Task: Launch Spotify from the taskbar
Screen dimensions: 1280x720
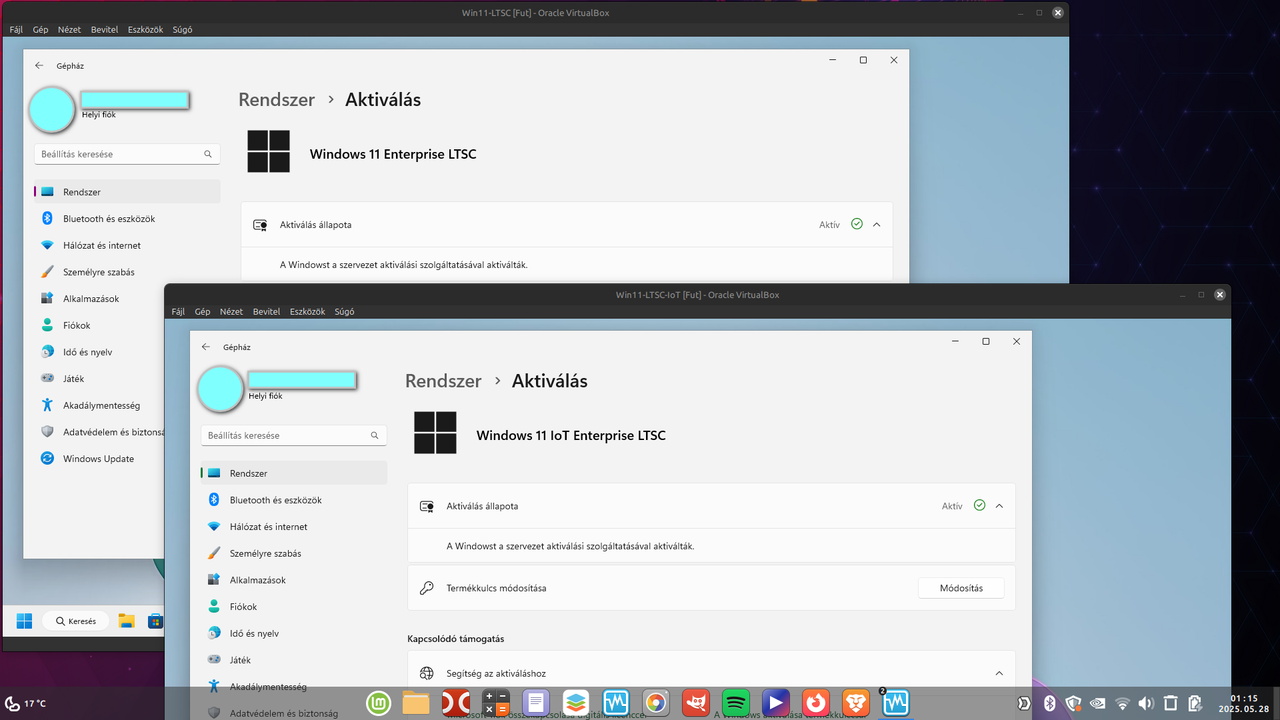Action: click(736, 702)
